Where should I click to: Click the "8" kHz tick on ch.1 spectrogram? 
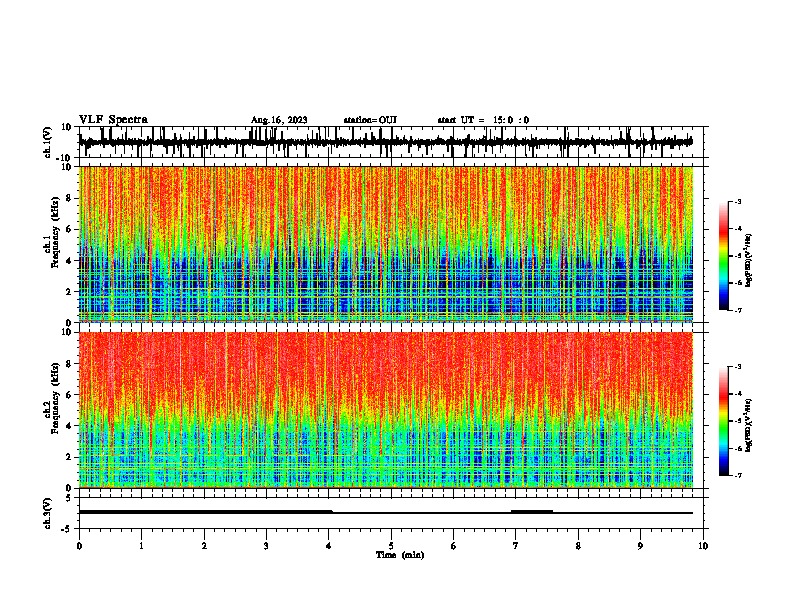tap(69, 198)
